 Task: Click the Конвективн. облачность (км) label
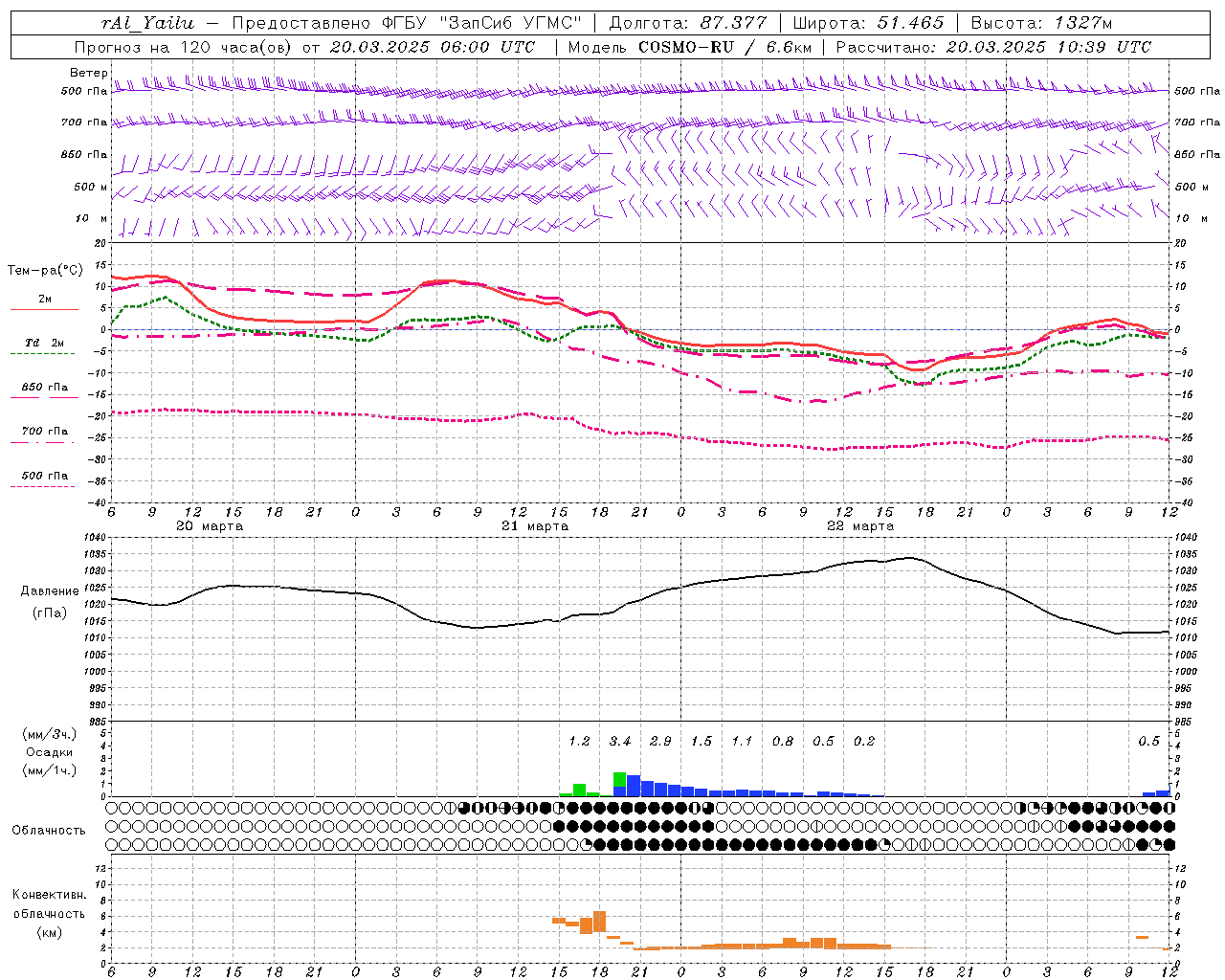[x=49, y=913]
